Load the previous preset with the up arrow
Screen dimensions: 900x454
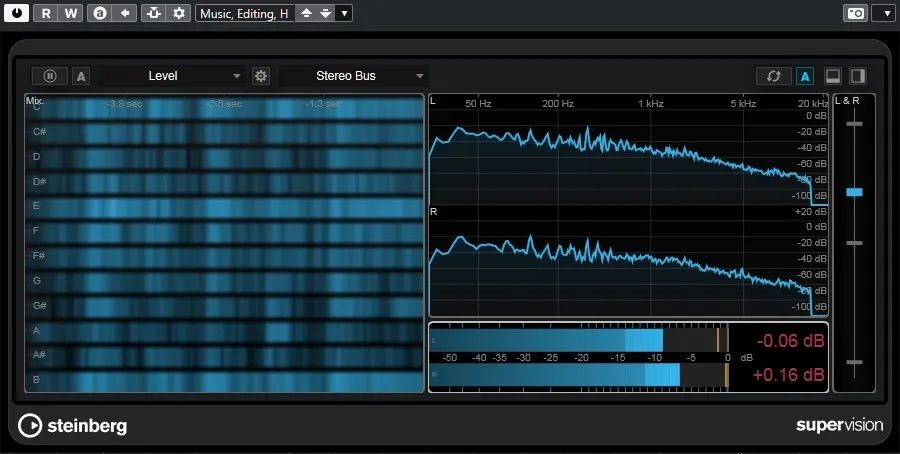tap(307, 13)
